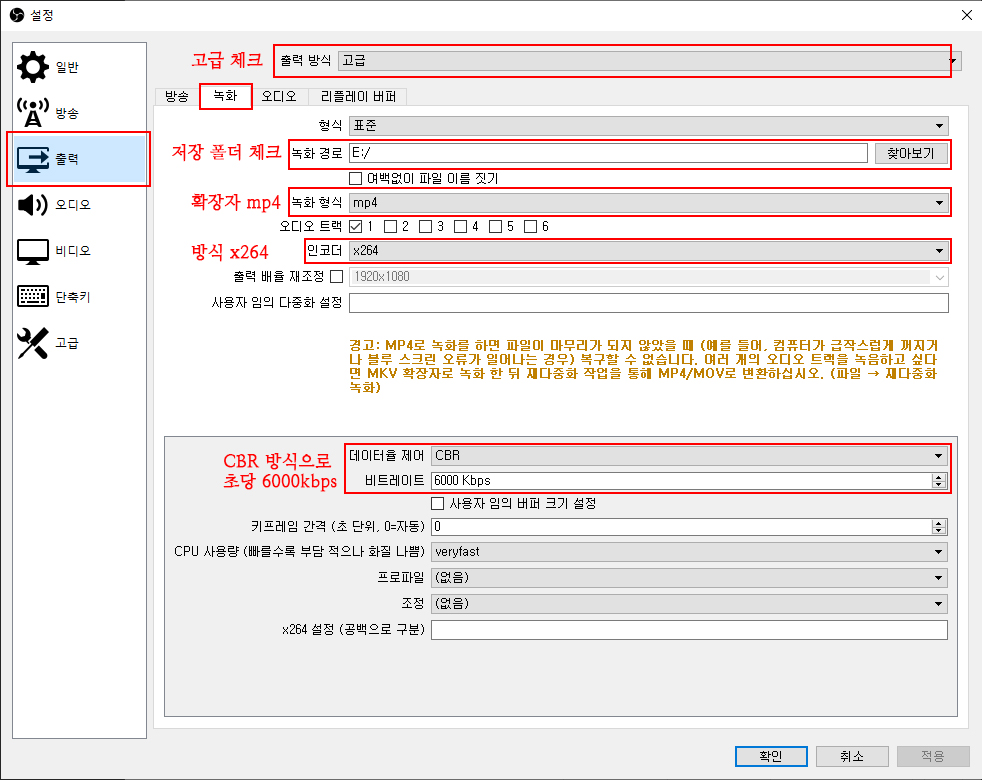Open the 오디오 speaker icon in sidebar
The height and width of the screenshot is (780, 982).
(33, 205)
